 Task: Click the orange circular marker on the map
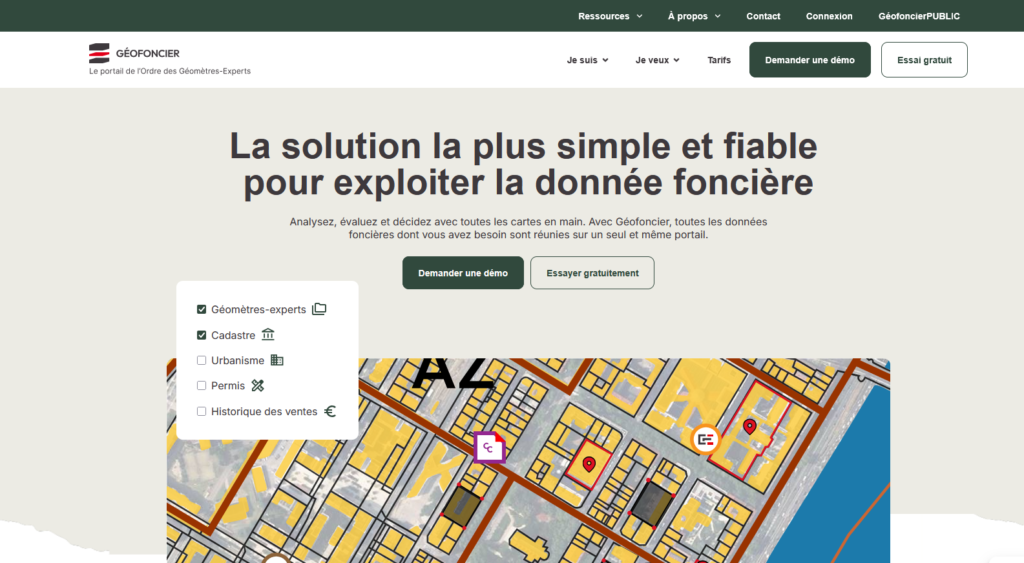click(x=705, y=440)
